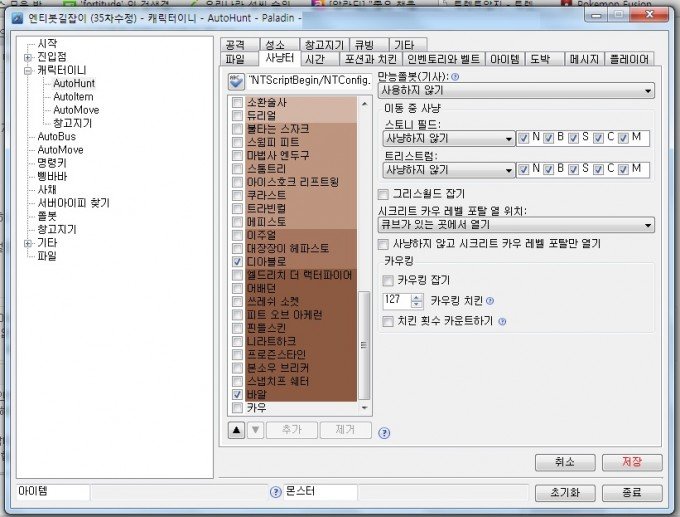Click the move-down arrow below the list

[x=255, y=429]
